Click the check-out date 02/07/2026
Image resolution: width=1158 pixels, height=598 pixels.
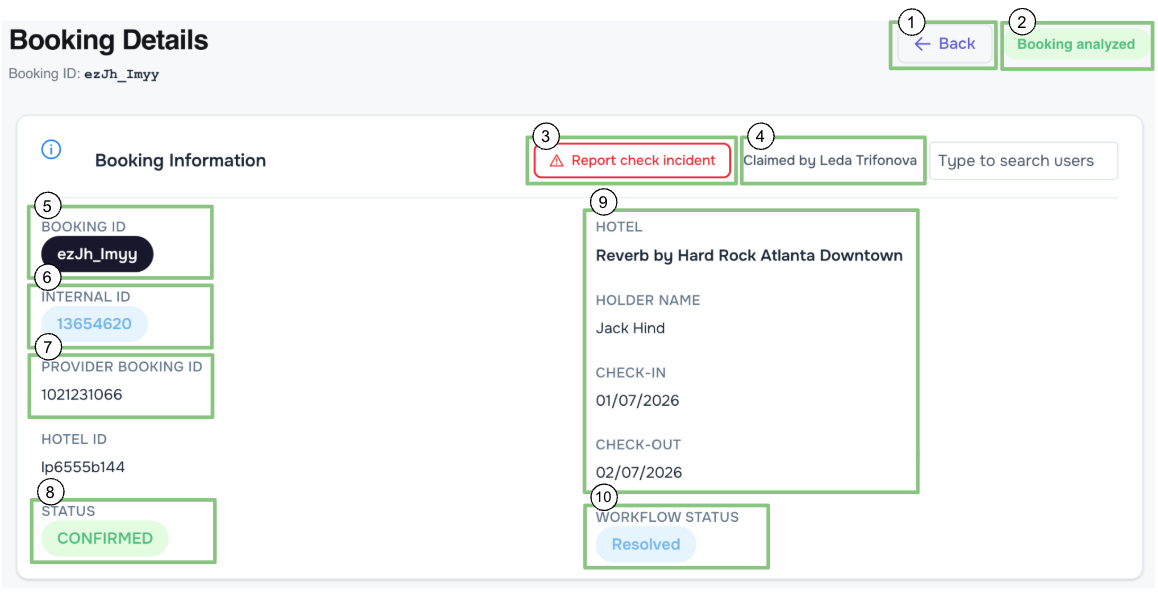[639, 472]
